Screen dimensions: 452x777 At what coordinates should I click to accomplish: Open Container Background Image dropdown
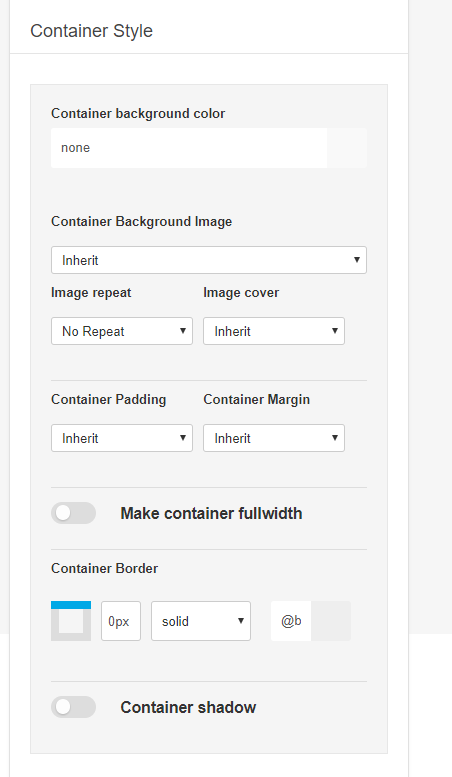point(209,260)
